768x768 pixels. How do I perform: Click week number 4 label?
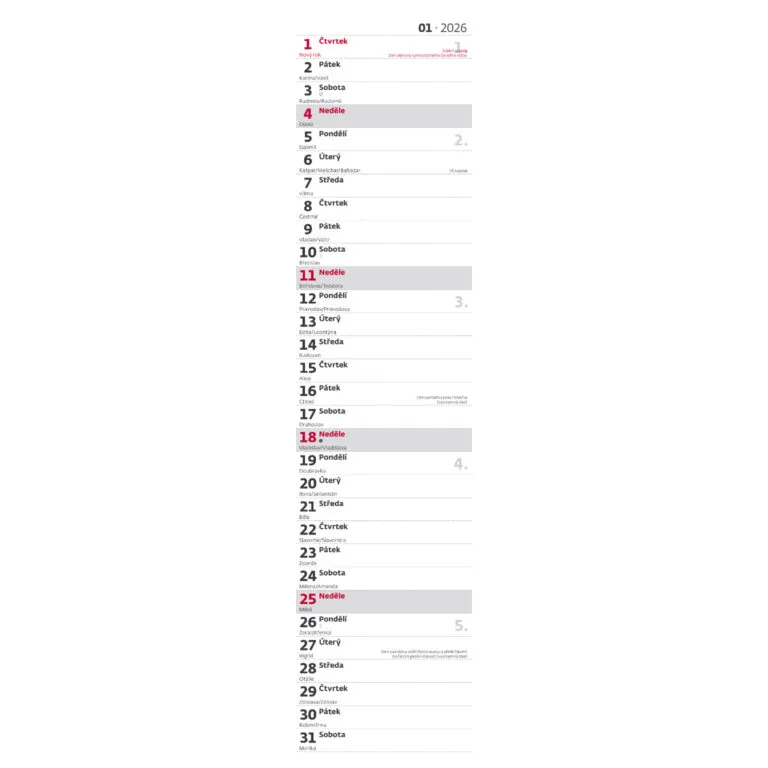click(460, 463)
